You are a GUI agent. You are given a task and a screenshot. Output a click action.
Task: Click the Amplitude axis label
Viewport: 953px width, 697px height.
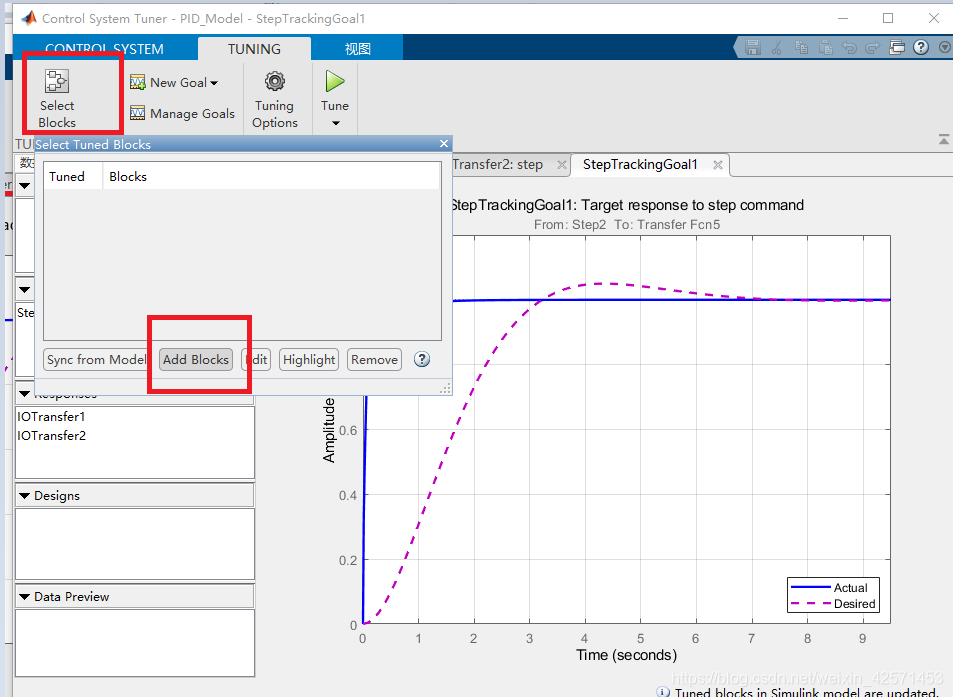pos(329,430)
